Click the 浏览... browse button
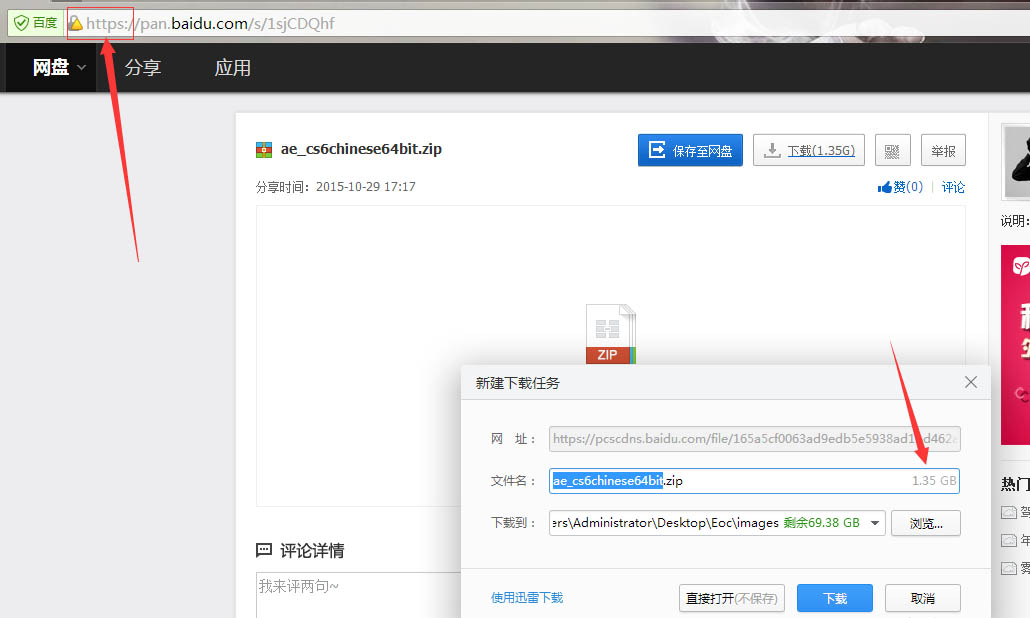The image size is (1030, 618). [926, 523]
